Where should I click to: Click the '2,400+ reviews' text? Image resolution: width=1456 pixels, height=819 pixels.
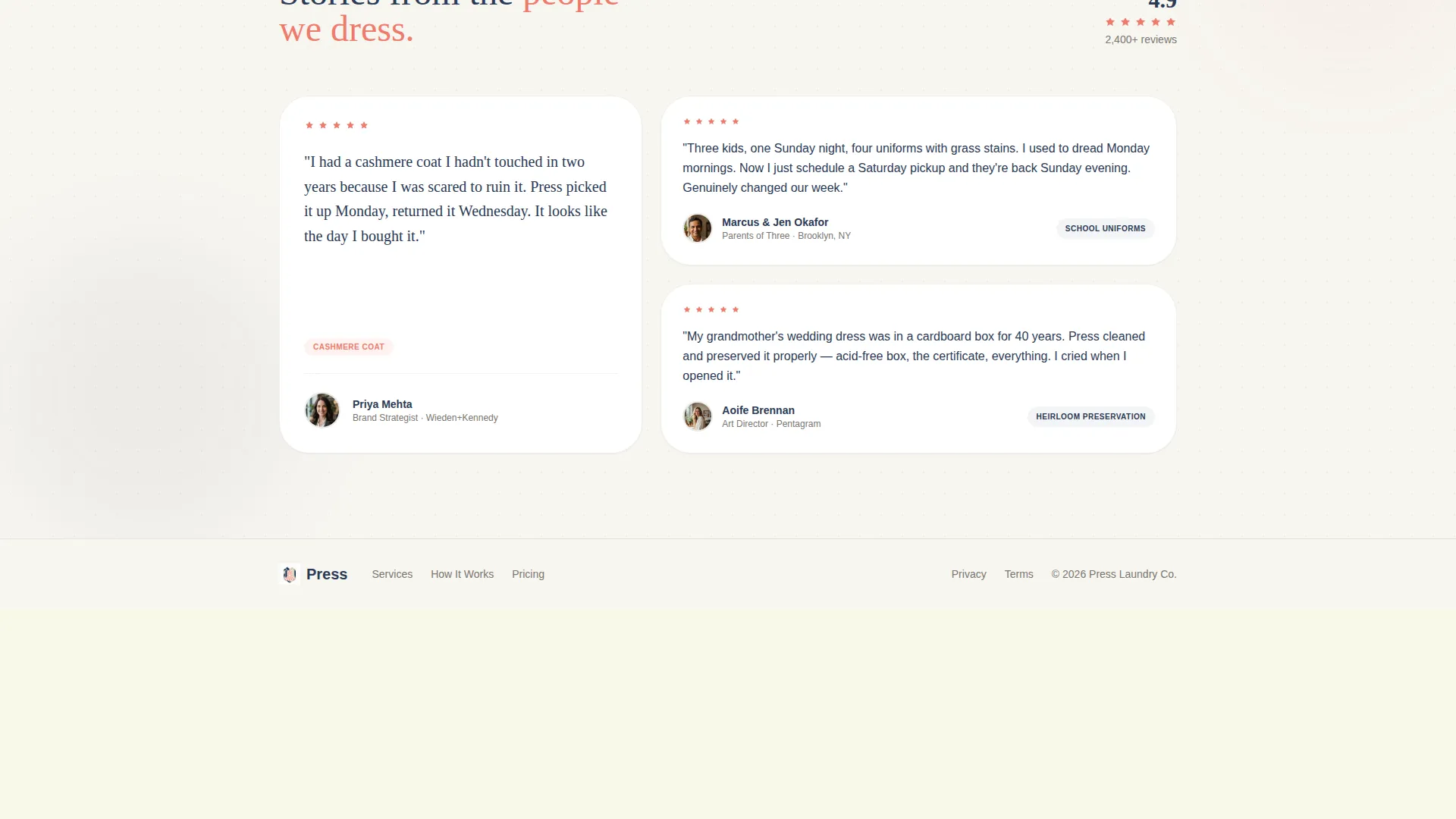1141,40
